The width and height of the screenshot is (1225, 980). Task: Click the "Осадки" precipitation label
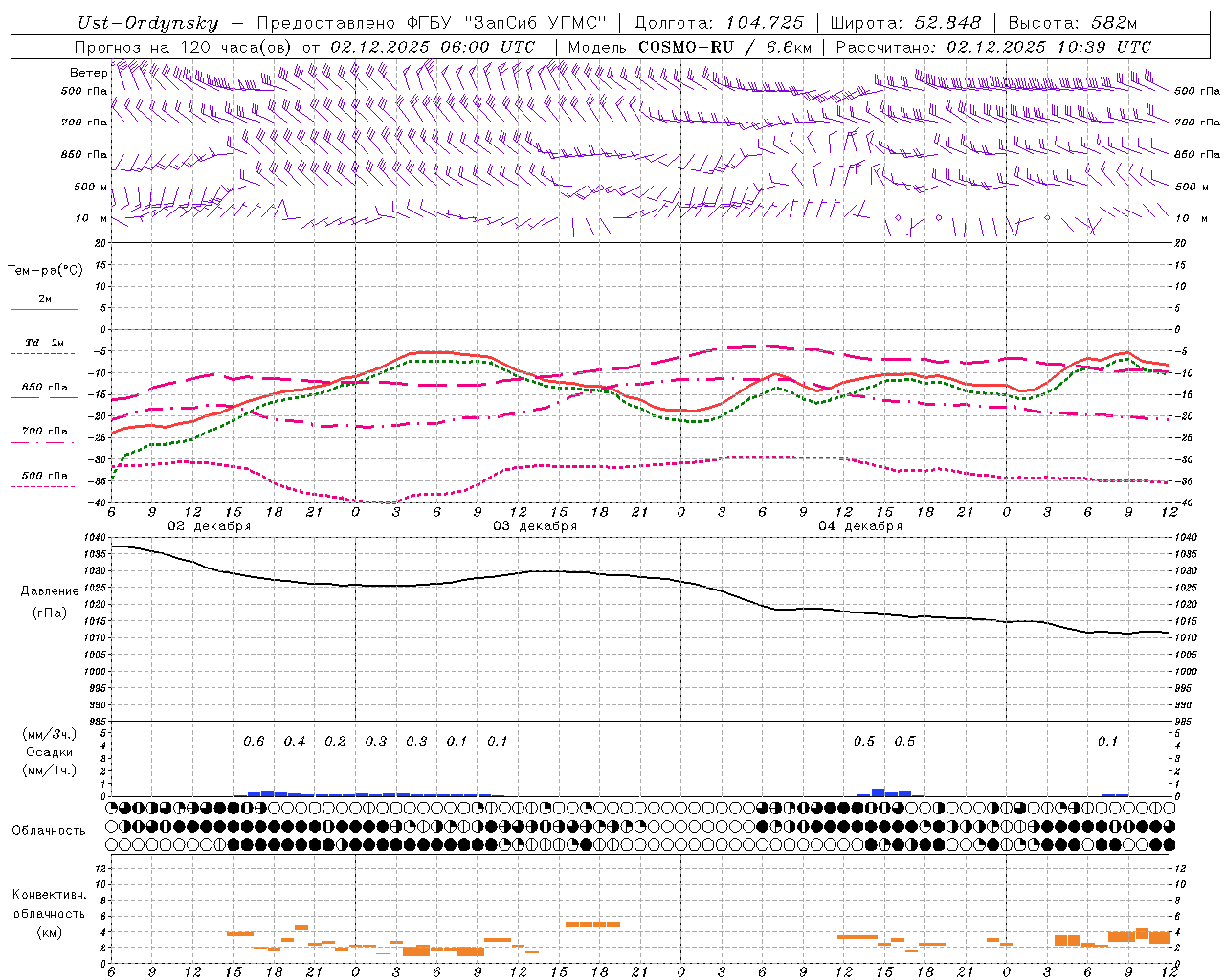50,752
